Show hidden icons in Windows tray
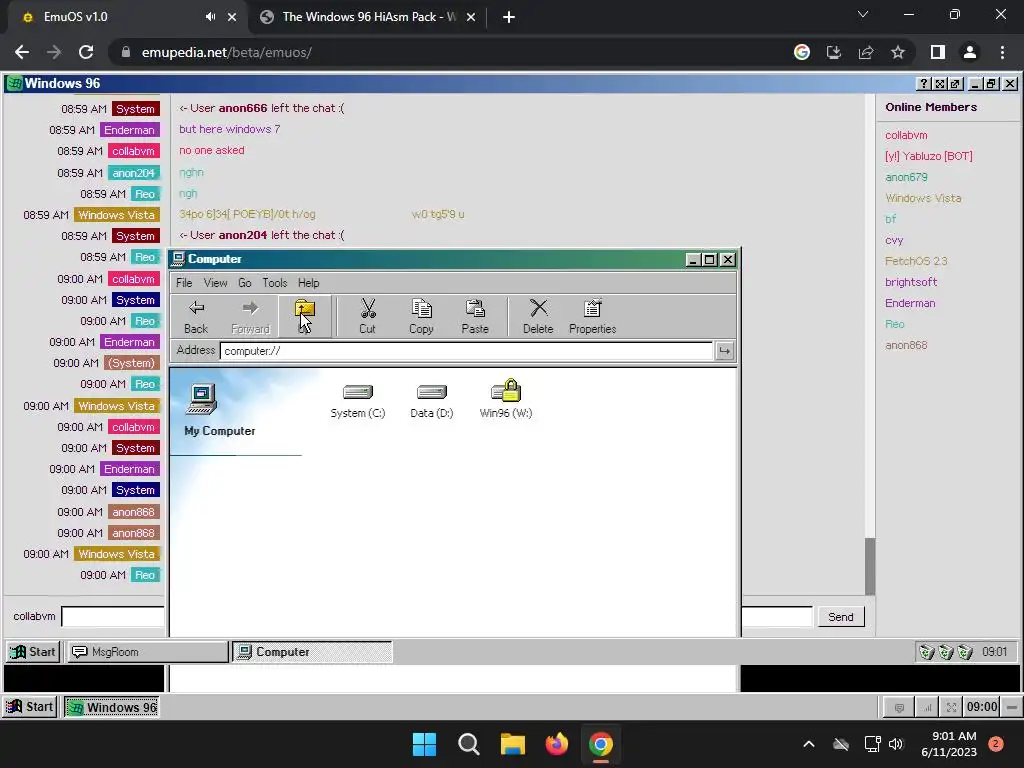The height and width of the screenshot is (768, 1024). [x=808, y=744]
